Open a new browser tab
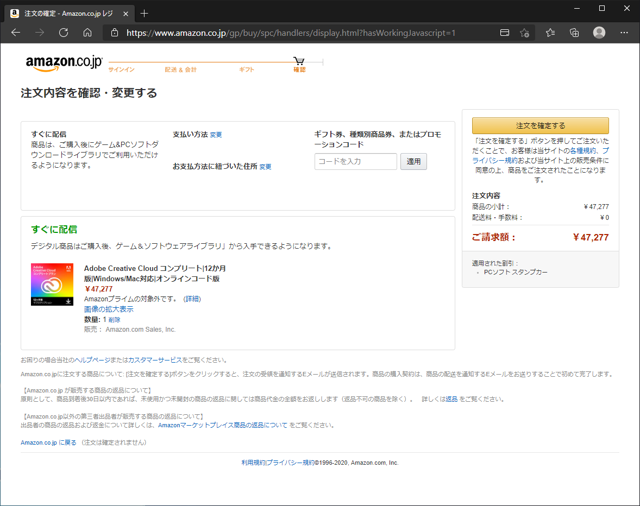The height and width of the screenshot is (506, 640). (x=144, y=13)
